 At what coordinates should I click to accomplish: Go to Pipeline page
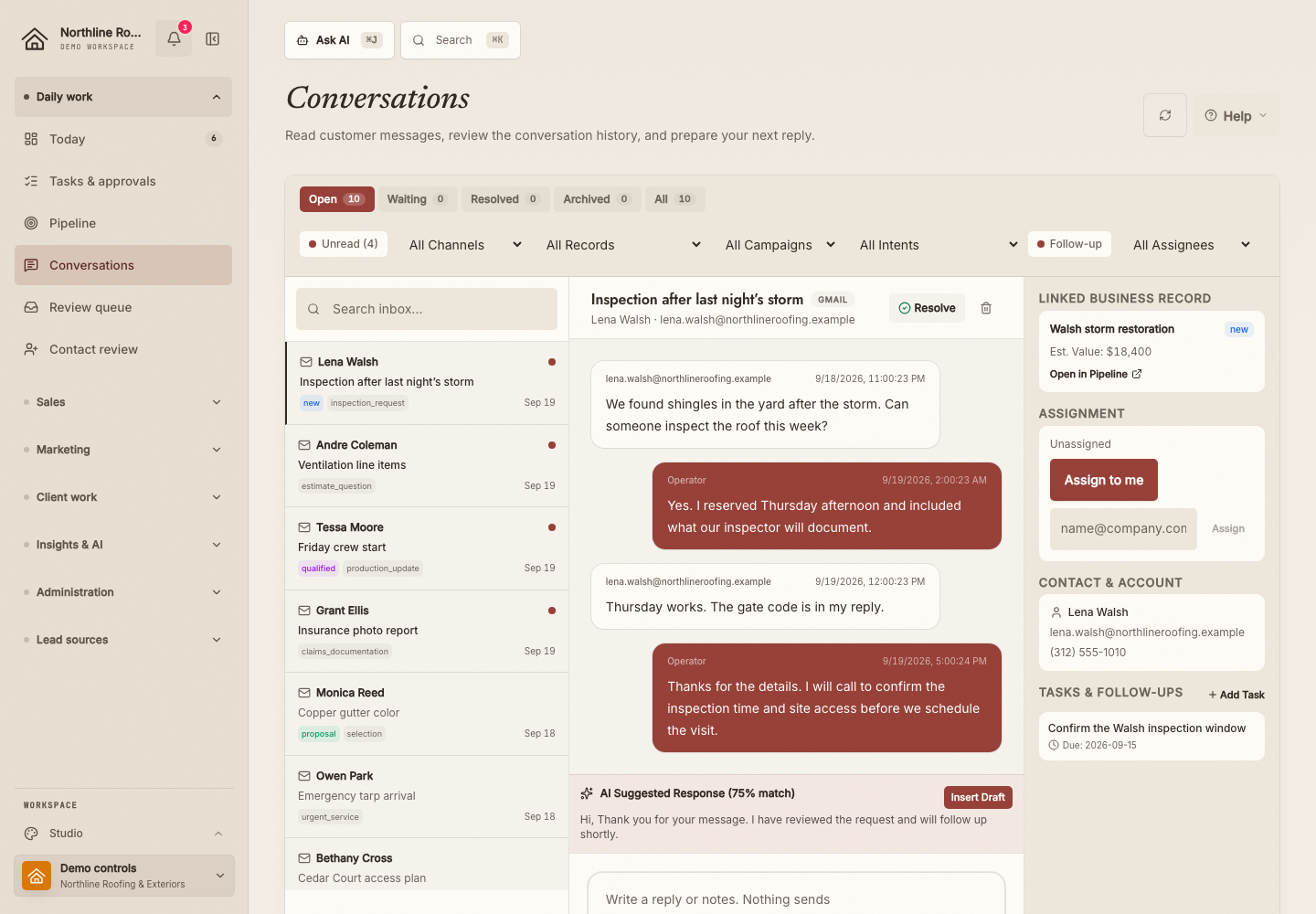tap(123, 223)
